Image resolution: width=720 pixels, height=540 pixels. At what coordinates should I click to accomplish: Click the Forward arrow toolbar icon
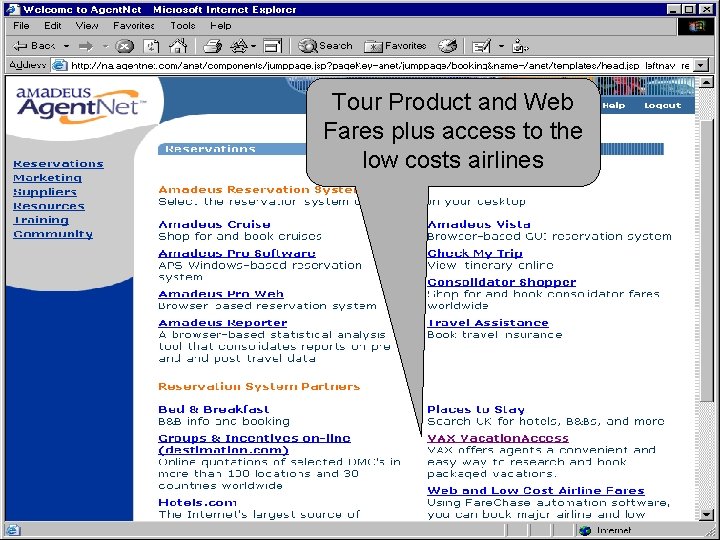[x=86, y=46]
